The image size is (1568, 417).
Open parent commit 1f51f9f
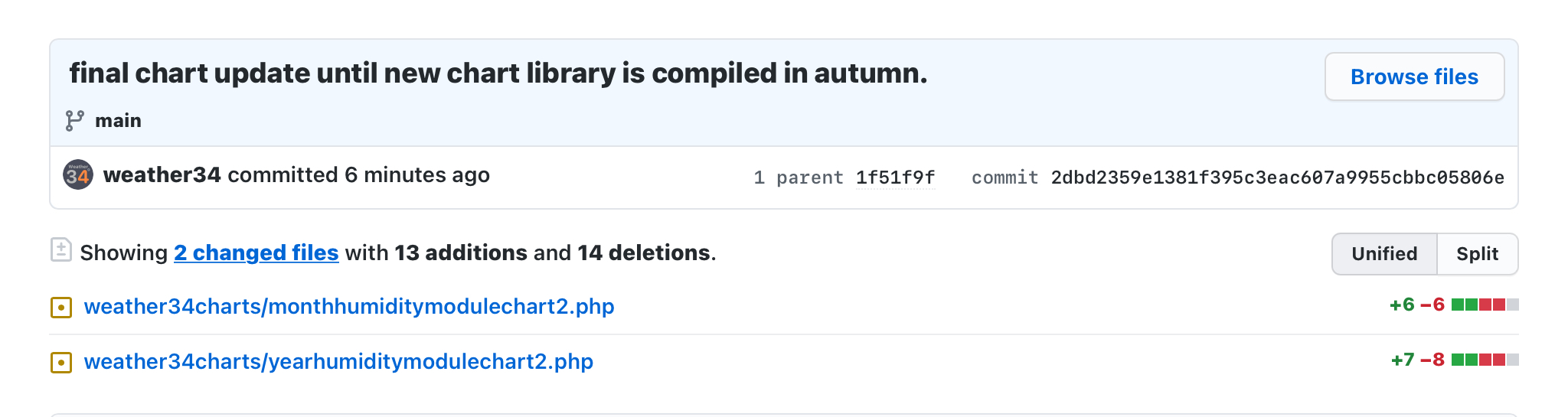896,178
